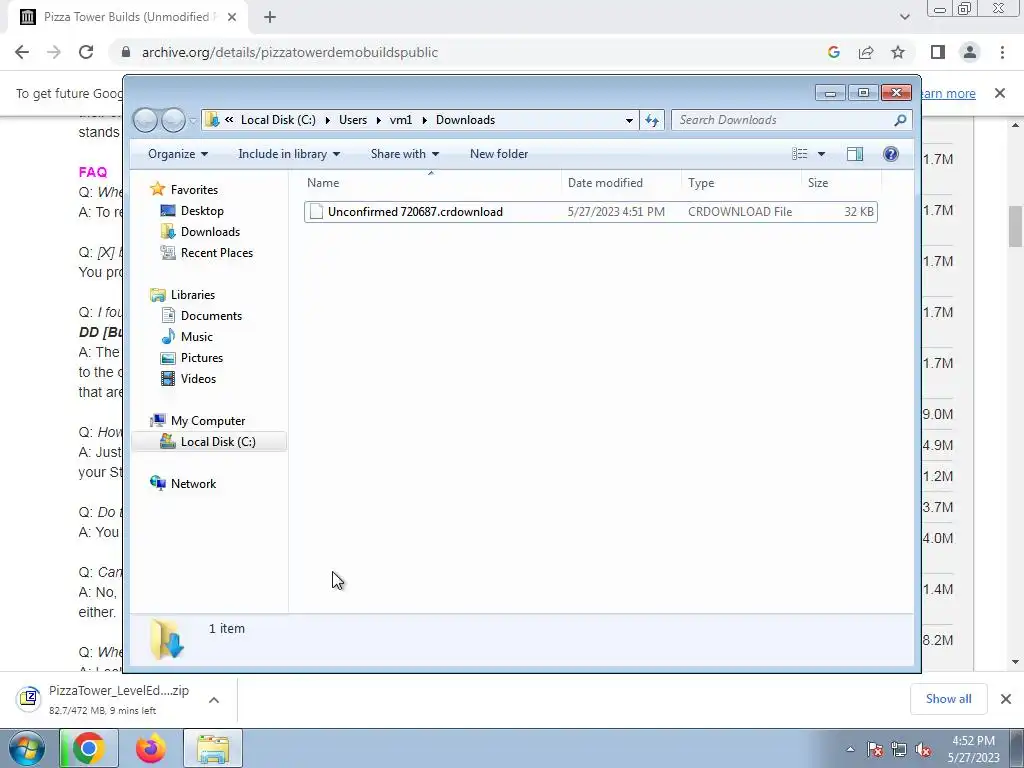Open Chrome's three-dot menu

tap(1002, 52)
